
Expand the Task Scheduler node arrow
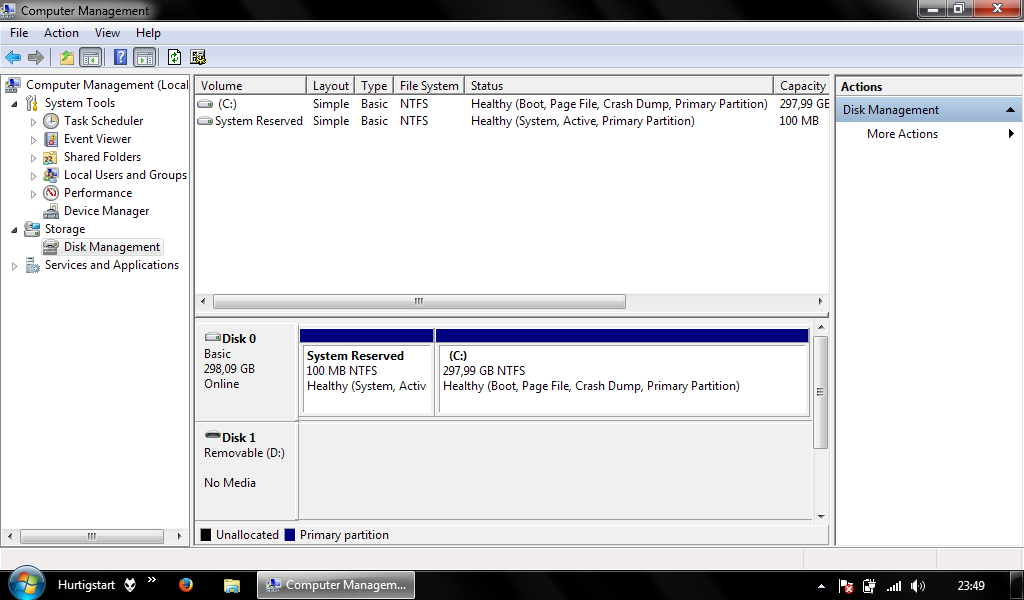33,121
